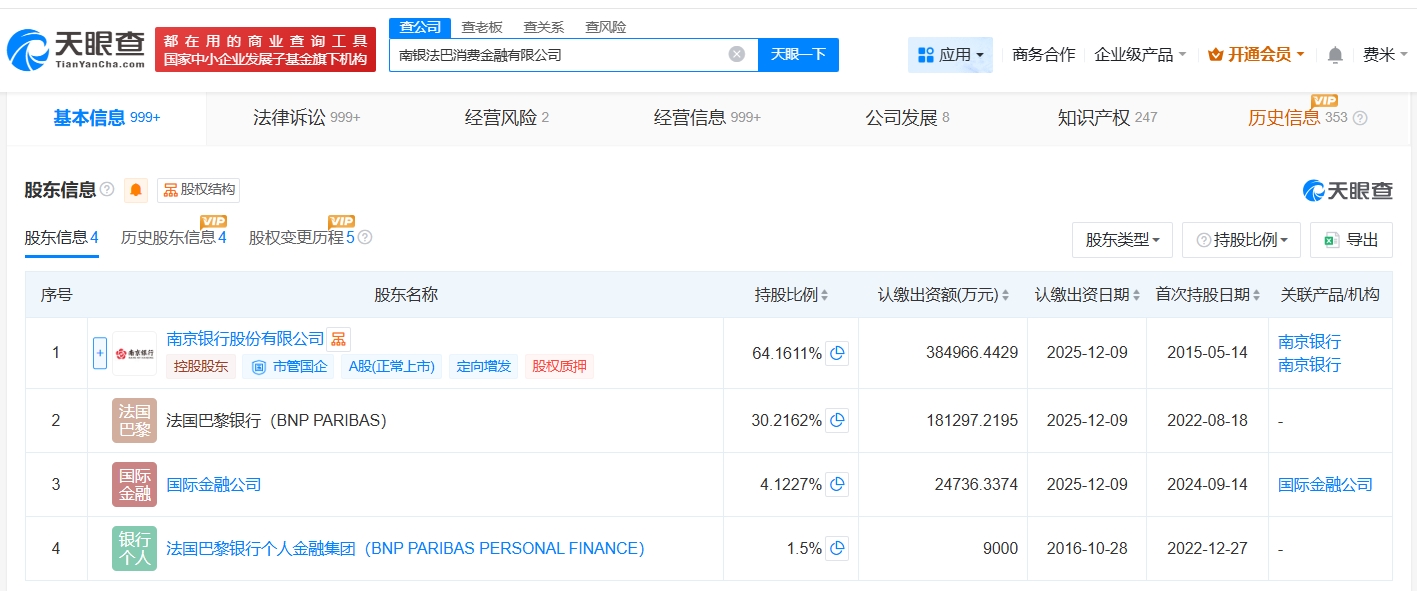Open the 持股比例 dropdown filter
Screen dimensions: 1417x591
(1241, 240)
